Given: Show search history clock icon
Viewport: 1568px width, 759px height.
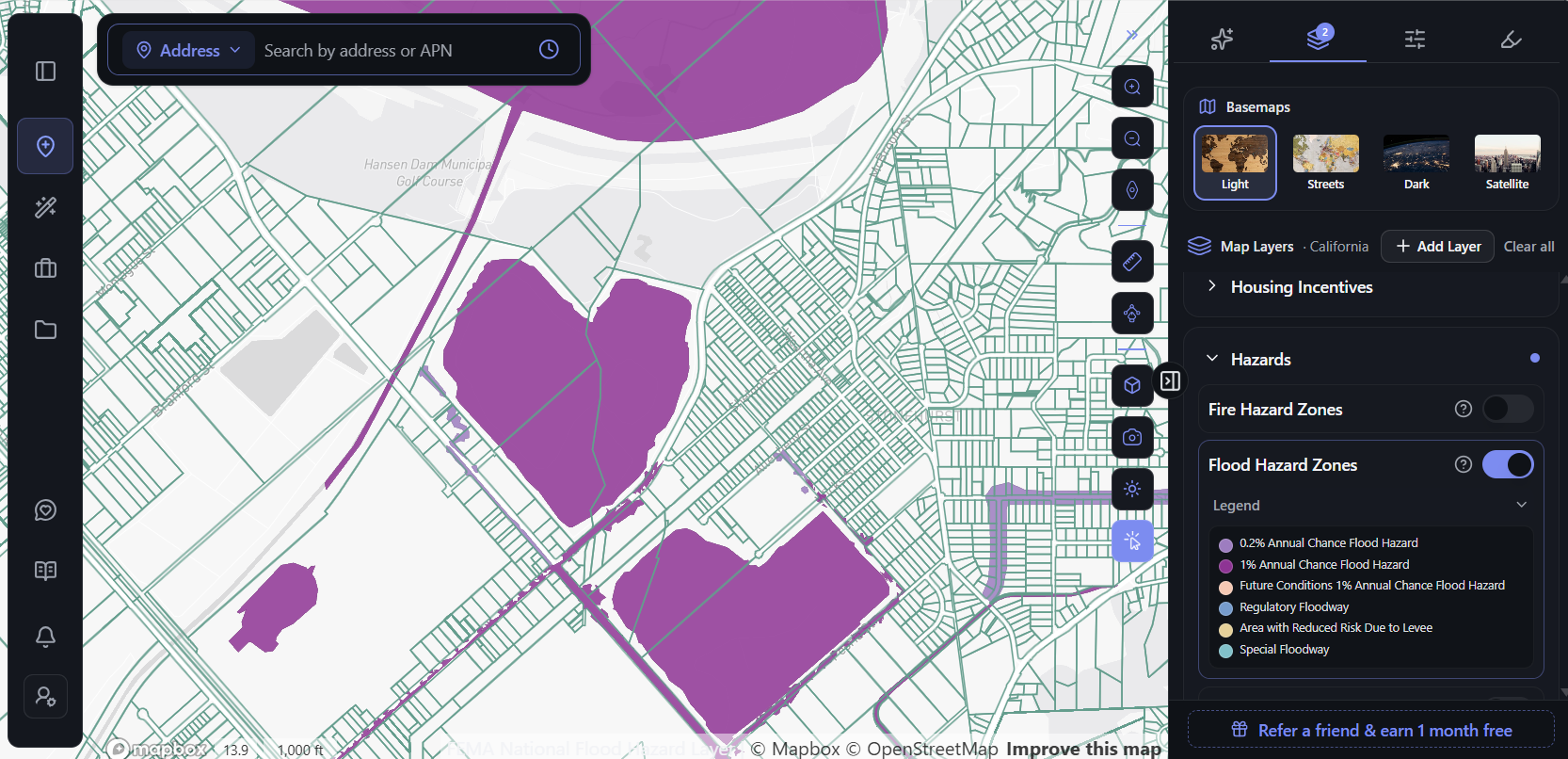Looking at the screenshot, I should pyautogui.click(x=549, y=50).
